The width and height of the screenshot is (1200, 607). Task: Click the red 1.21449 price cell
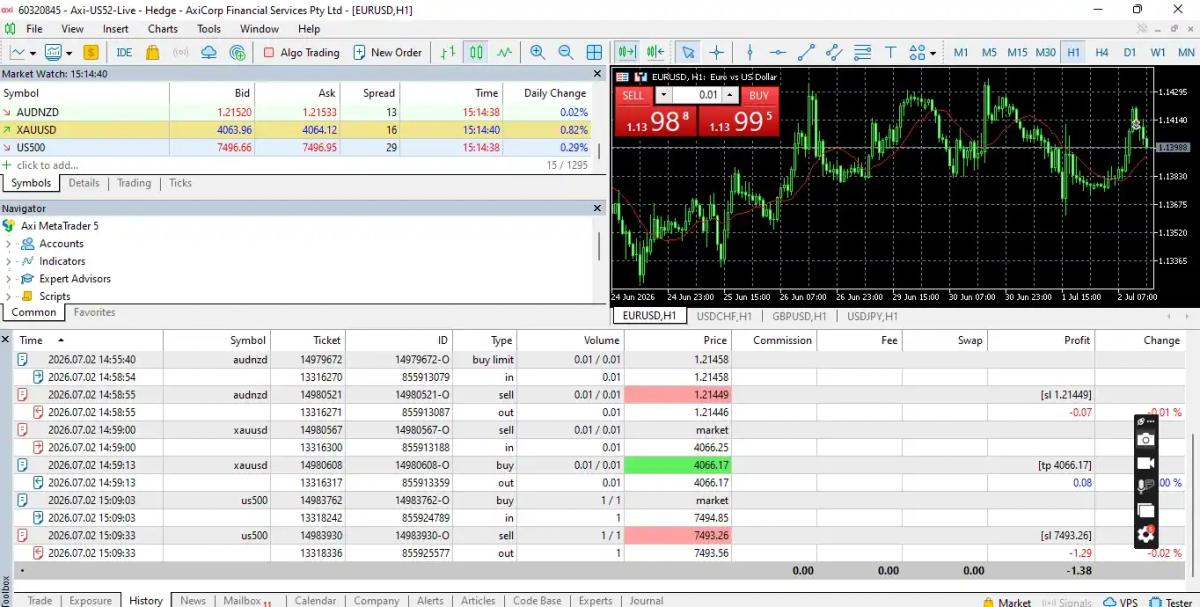tap(678, 395)
